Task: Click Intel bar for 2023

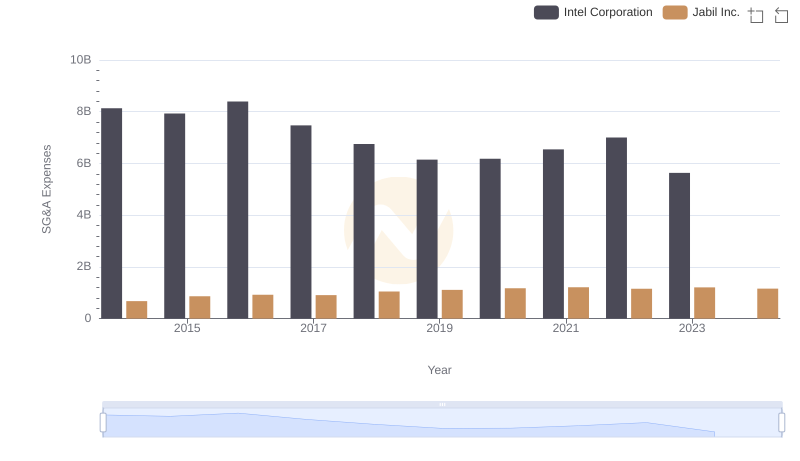Action: 680,246
